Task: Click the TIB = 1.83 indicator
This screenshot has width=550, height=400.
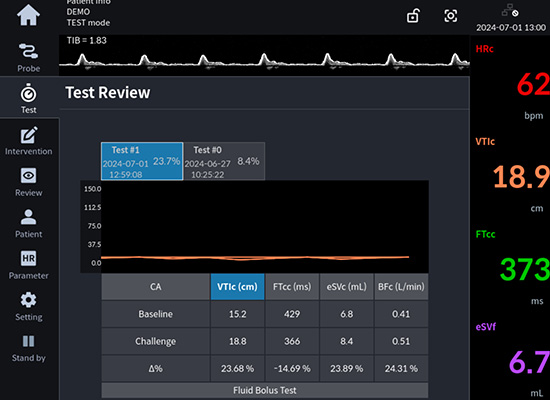Action: (87, 40)
